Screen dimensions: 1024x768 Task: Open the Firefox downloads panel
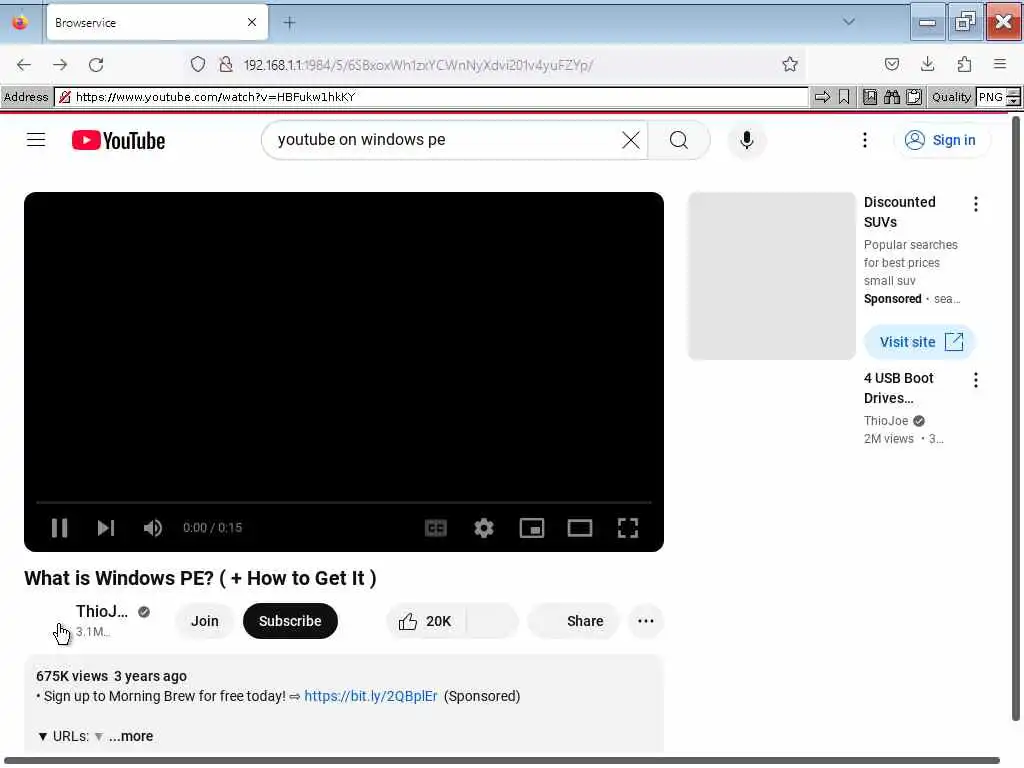coord(927,64)
